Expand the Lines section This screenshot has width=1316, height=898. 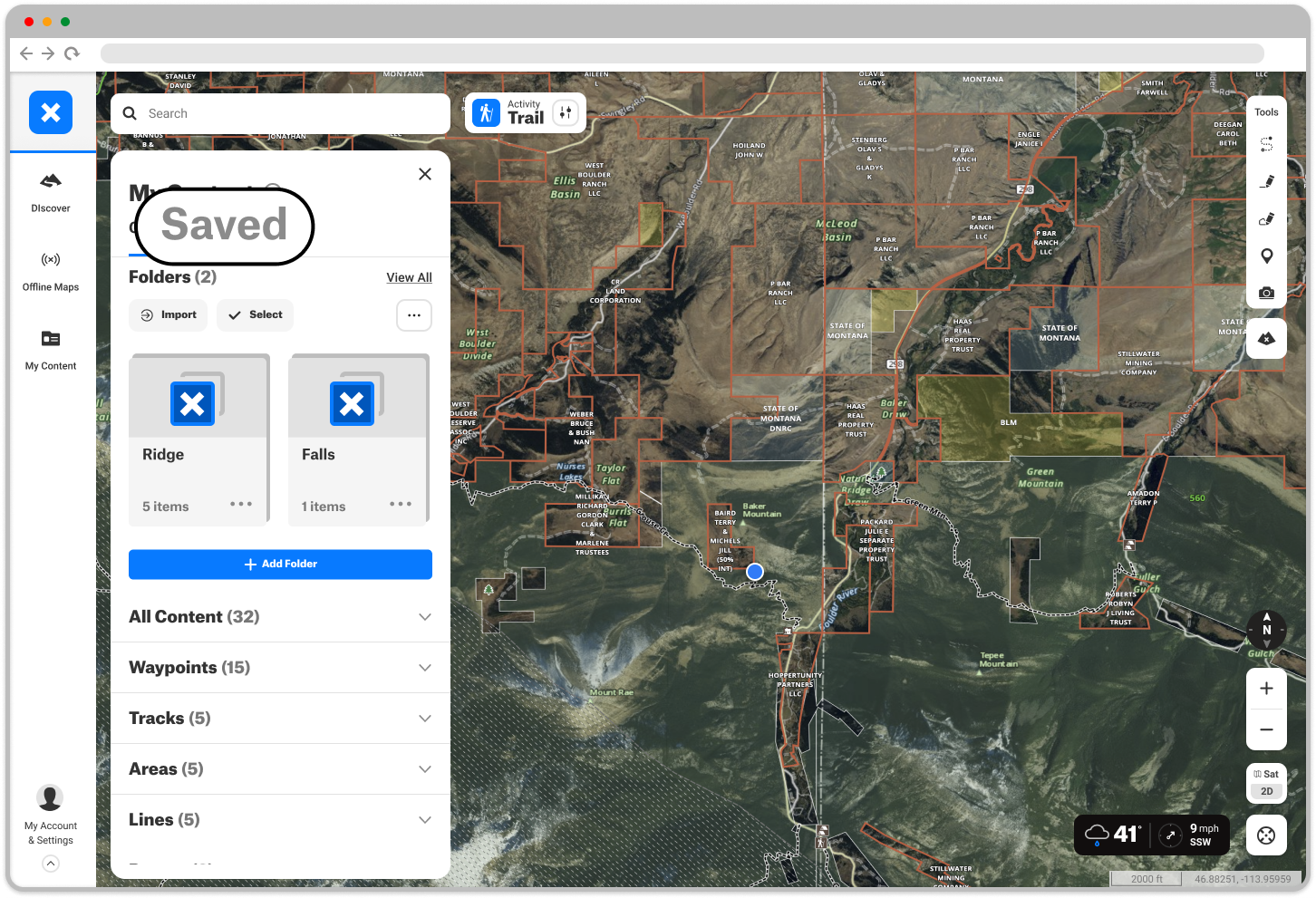click(x=280, y=819)
